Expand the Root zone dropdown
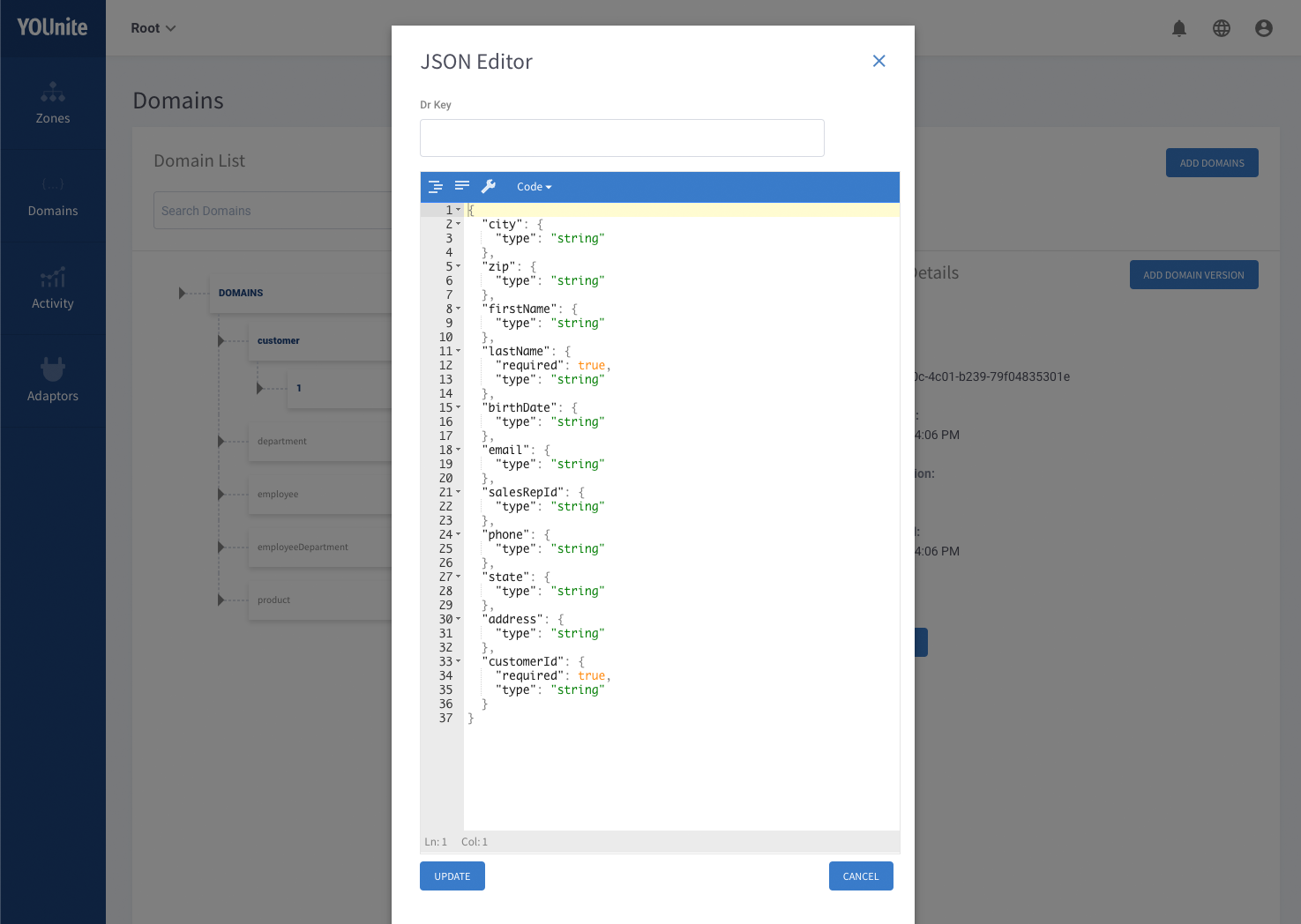The width and height of the screenshot is (1301, 924). coord(153,28)
